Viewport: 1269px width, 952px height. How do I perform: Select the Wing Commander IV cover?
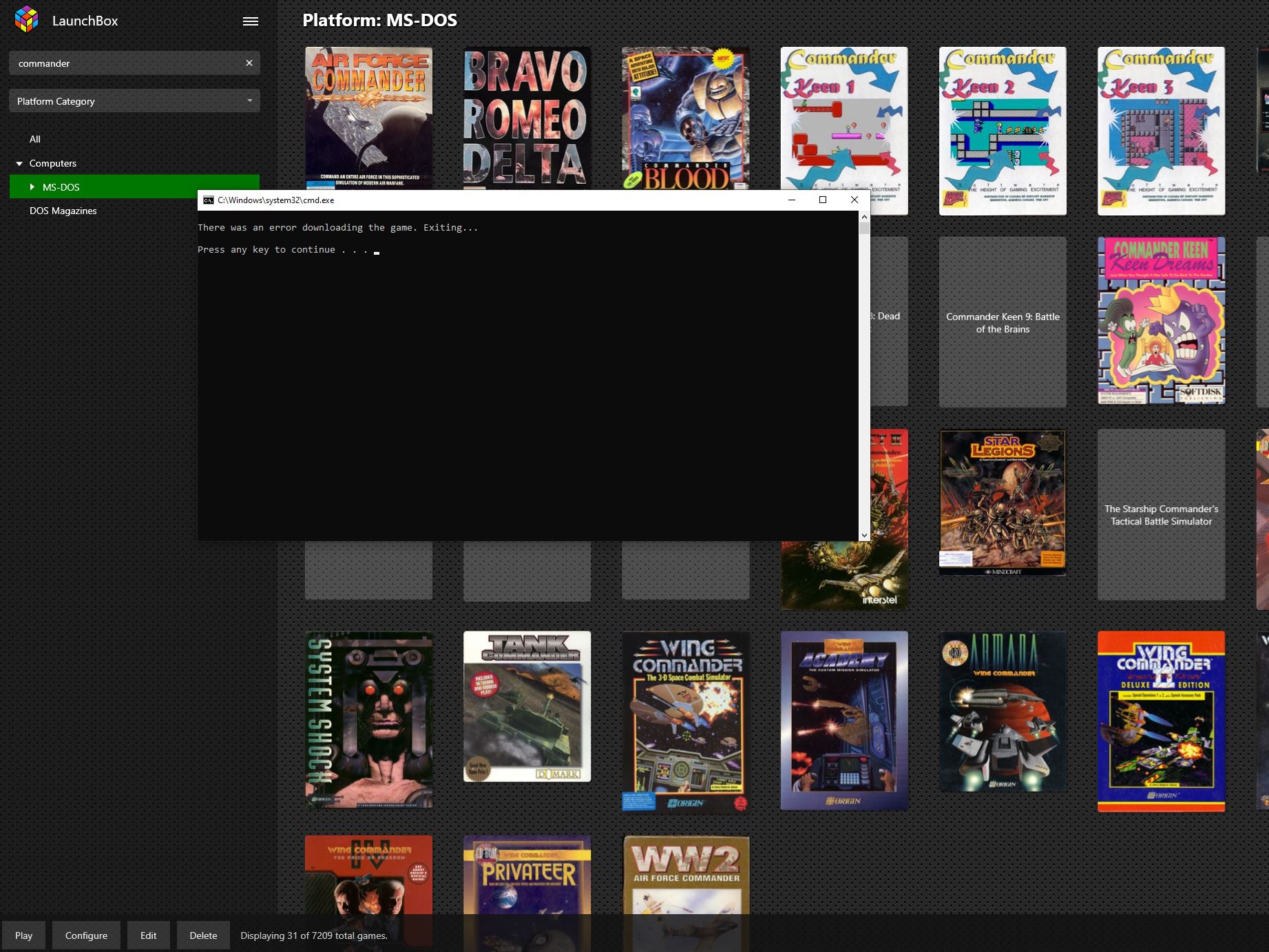coord(369,875)
